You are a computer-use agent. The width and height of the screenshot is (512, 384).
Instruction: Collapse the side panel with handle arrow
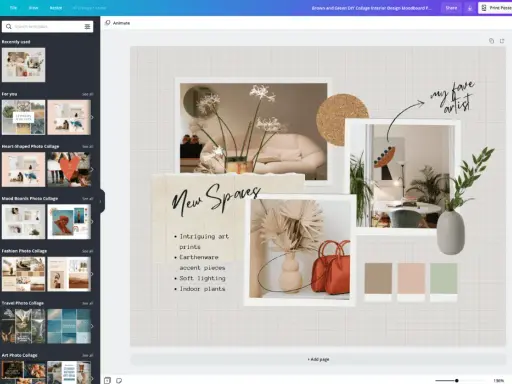pos(101,201)
